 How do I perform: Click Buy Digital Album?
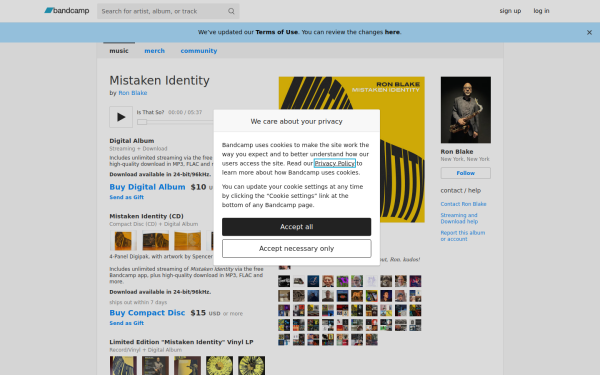pos(147,187)
